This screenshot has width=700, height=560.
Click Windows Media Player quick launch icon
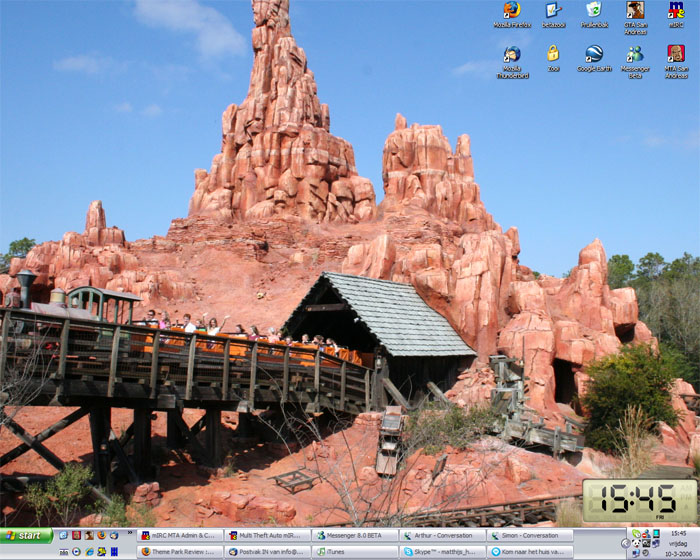(x=76, y=552)
